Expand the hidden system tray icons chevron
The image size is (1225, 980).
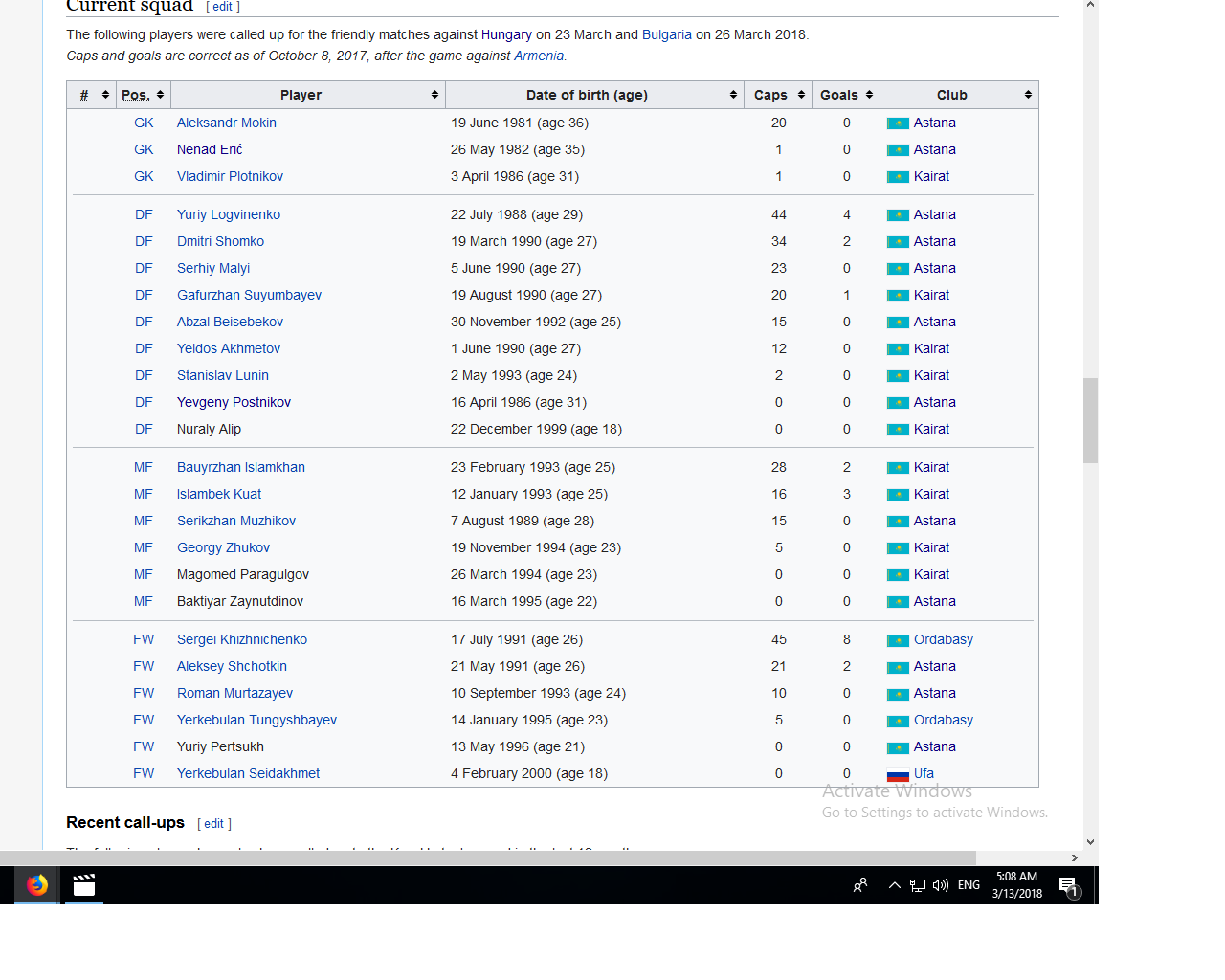[x=895, y=885]
